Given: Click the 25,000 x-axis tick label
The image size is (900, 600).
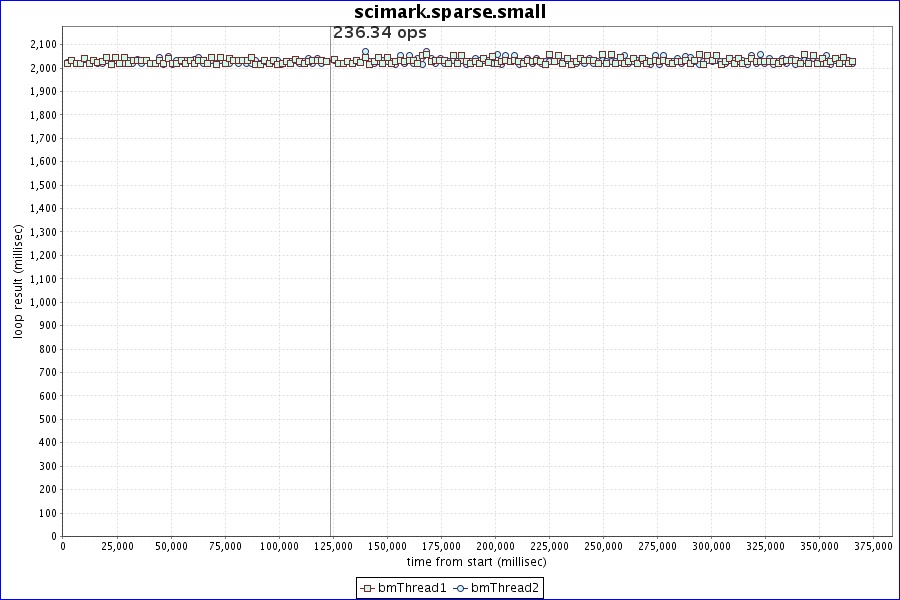Looking at the screenshot, I should 116,546.
